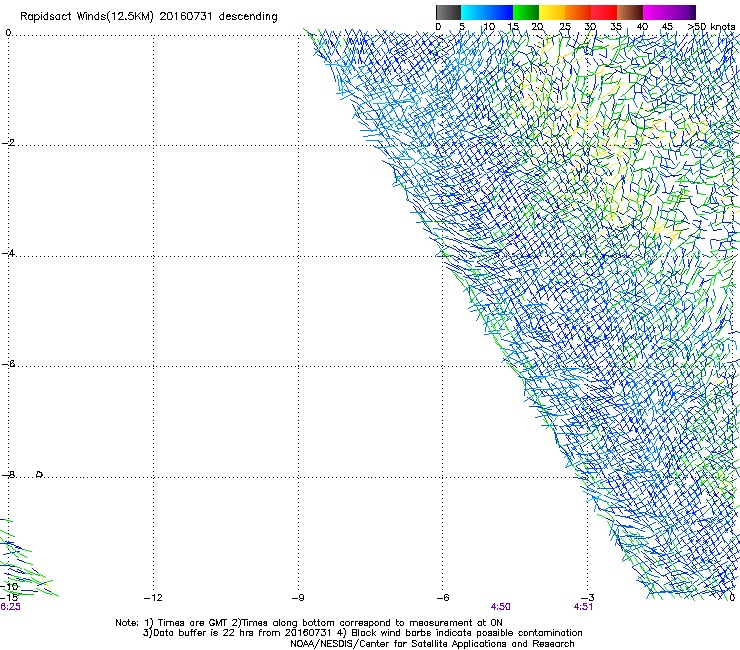Click the NOAA/NESDIS credit line
The height and width of the screenshot is (650, 740).
tap(432, 644)
